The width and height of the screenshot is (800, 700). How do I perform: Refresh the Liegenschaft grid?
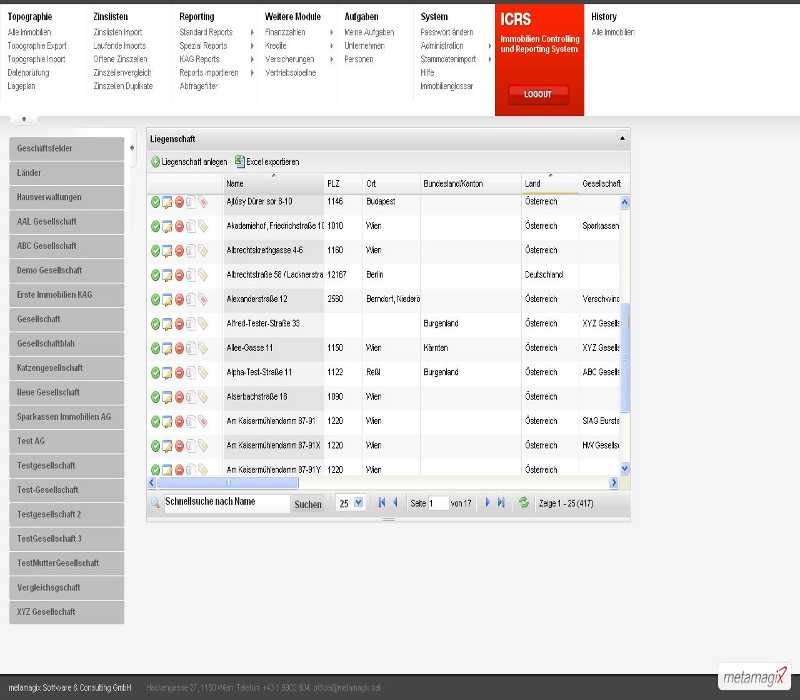523,503
